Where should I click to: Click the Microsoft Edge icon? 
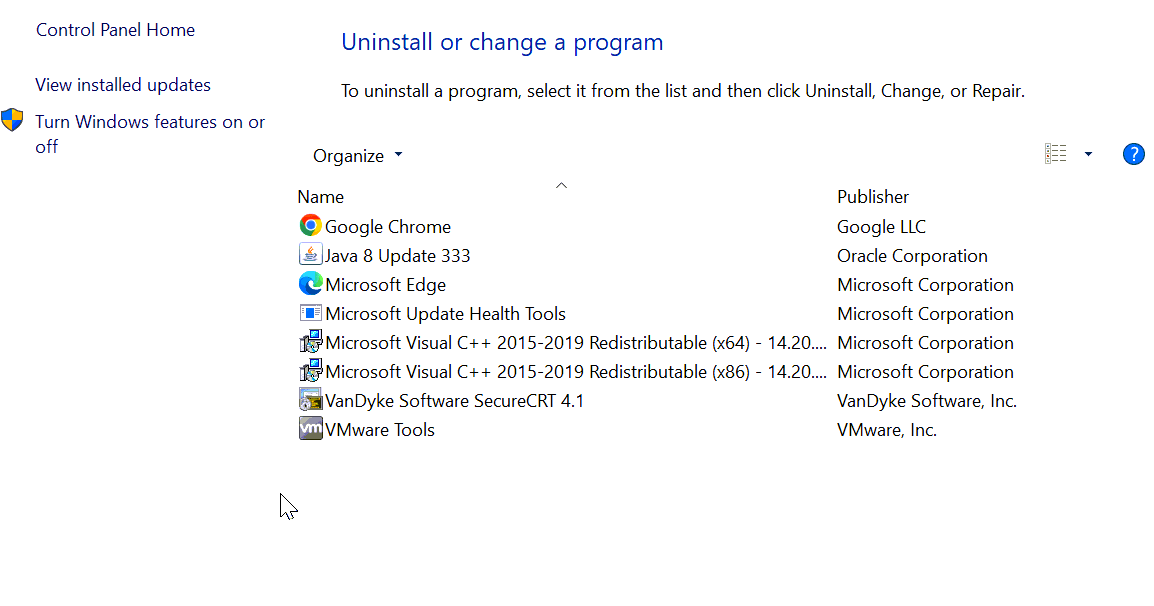(311, 284)
